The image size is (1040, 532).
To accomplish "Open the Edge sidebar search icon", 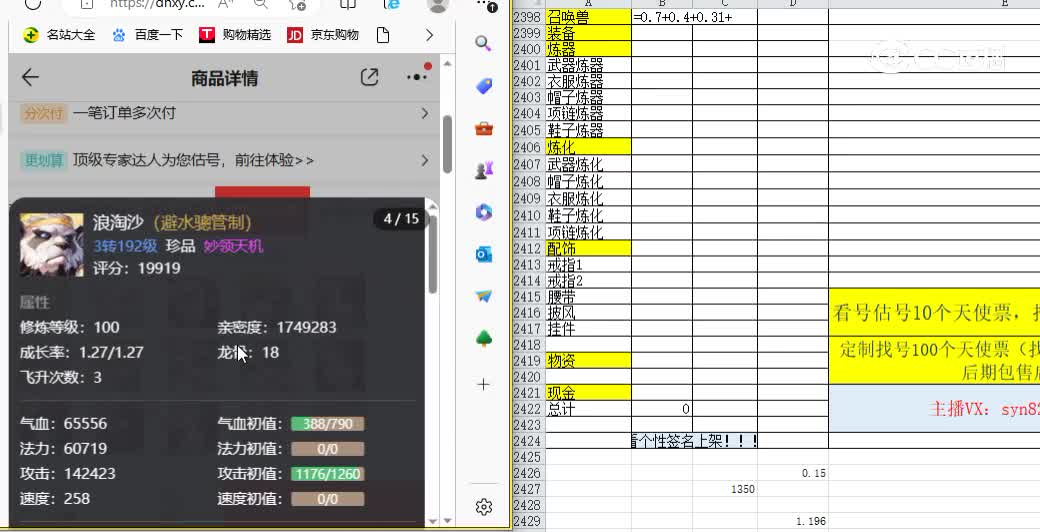I will (484, 43).
